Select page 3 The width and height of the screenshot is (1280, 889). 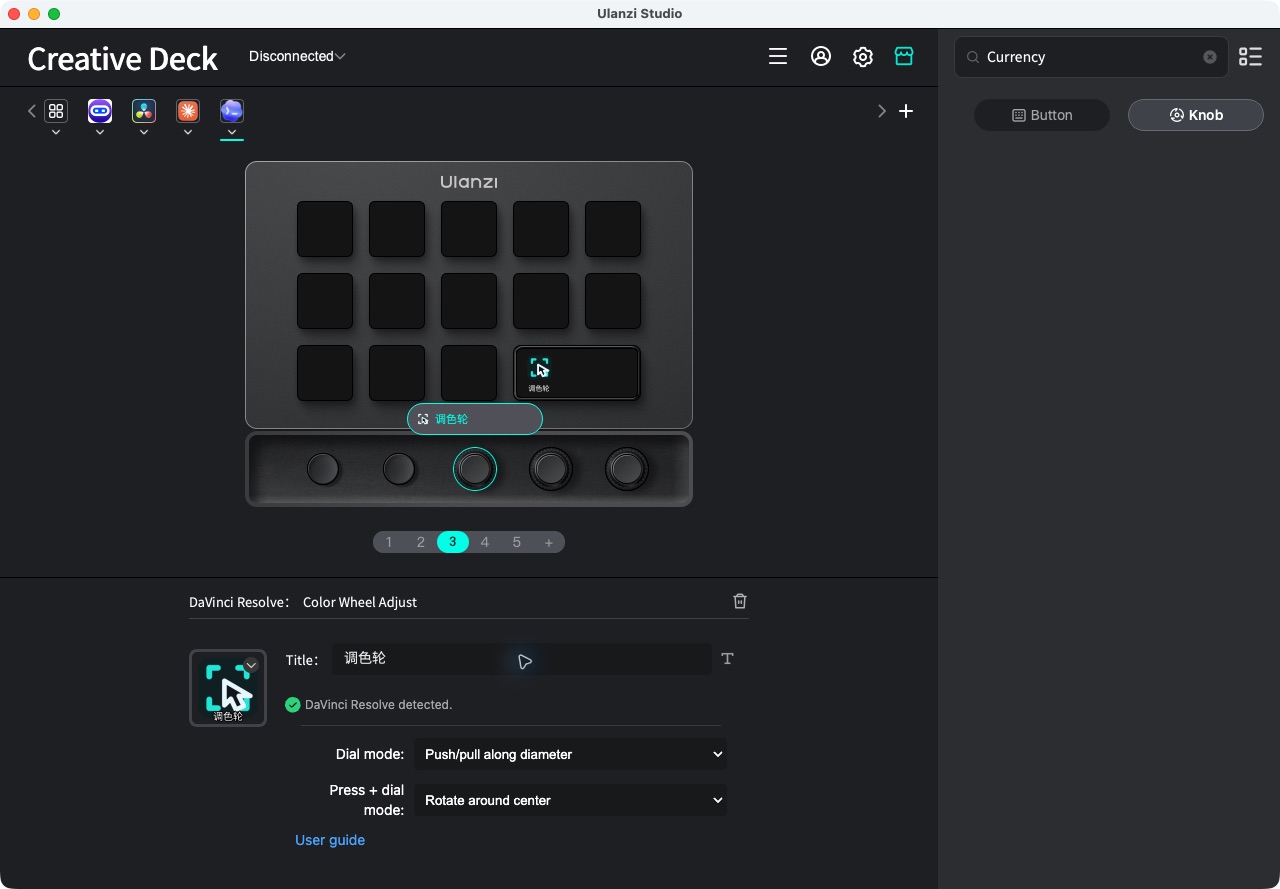[x=453, y=542]
